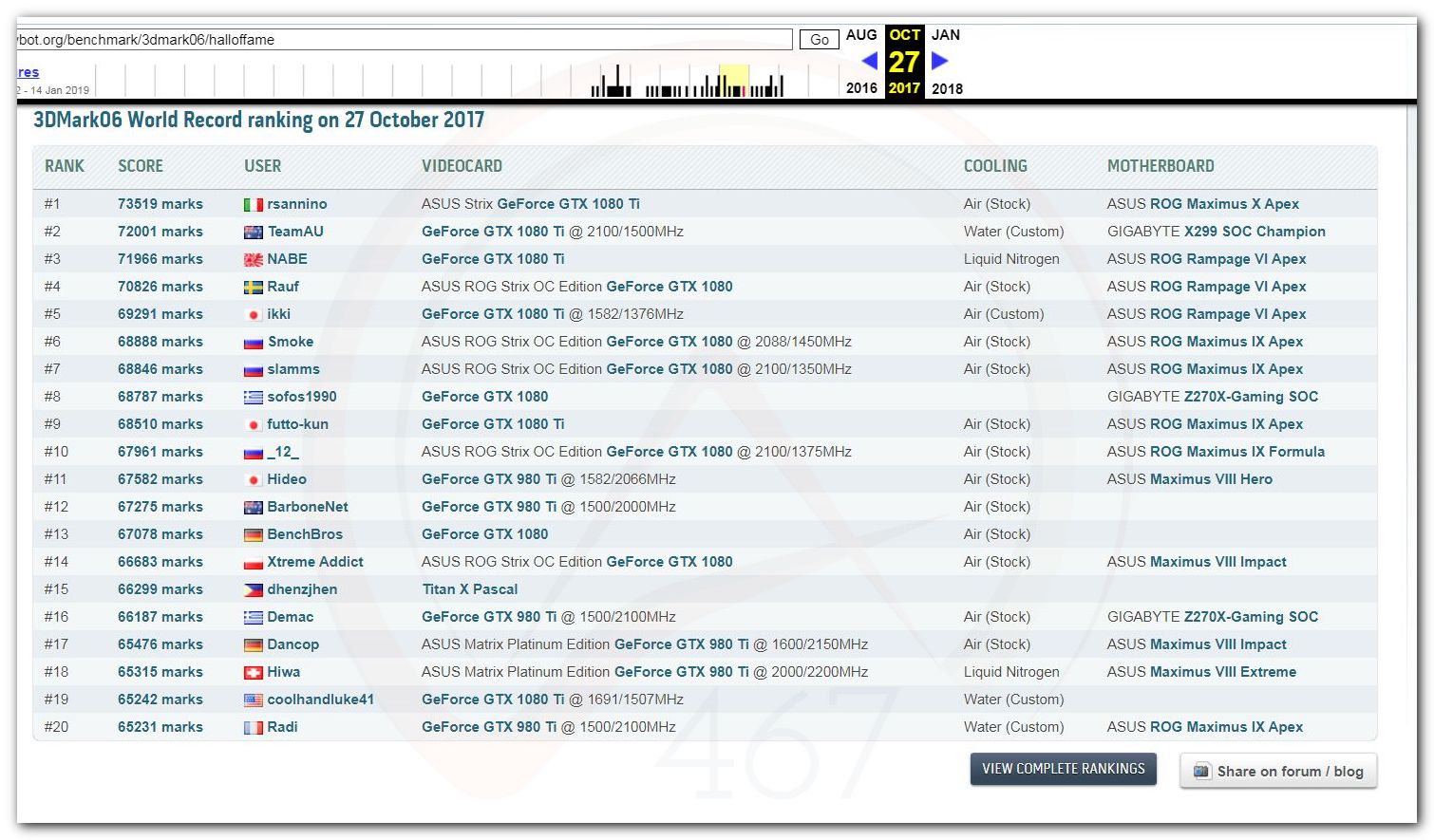Click the RANK column header
Image resolution: width=1434 pixels, height=840 pixels.
click(65, 166)
